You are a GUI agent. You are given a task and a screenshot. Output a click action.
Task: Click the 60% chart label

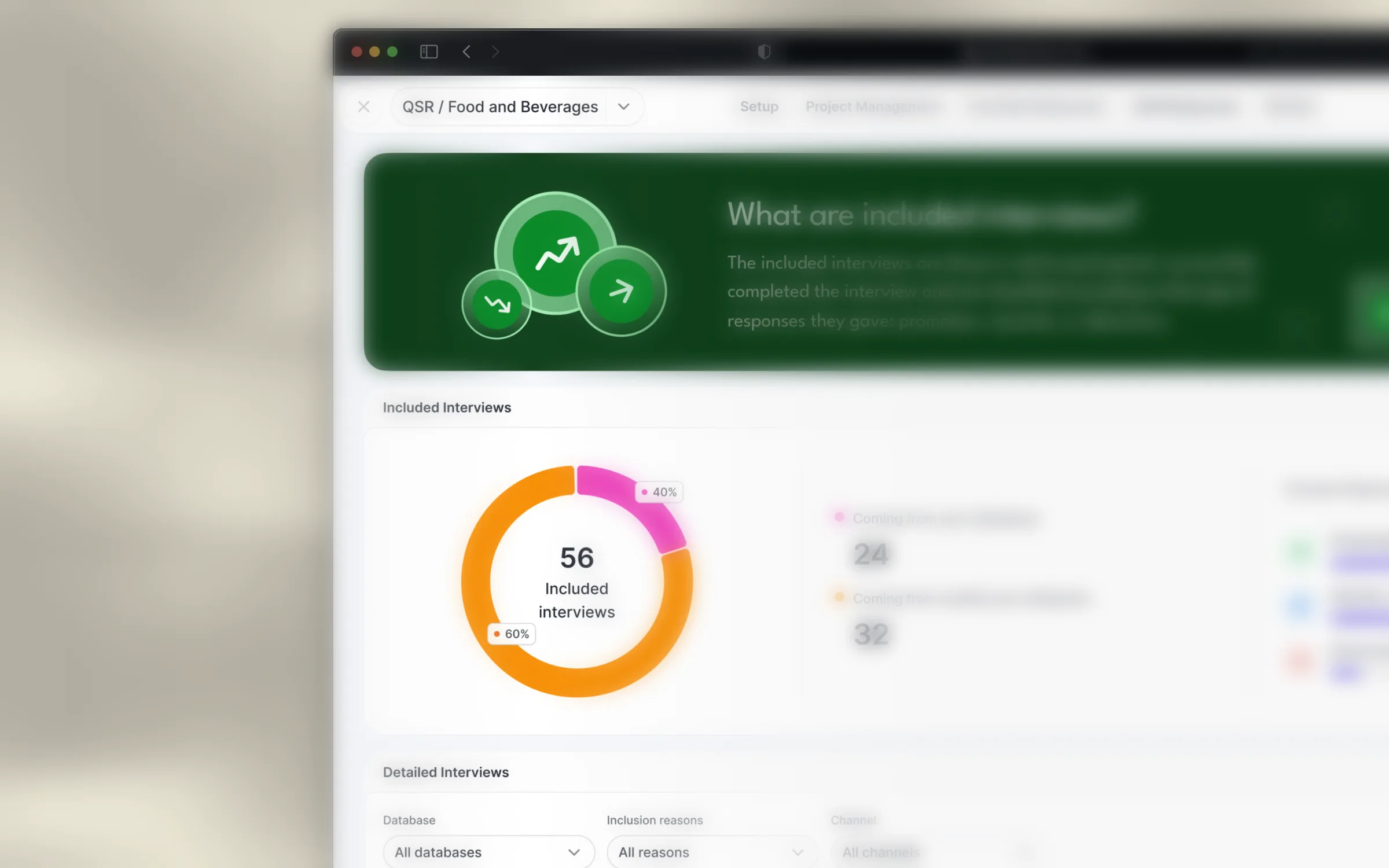click(512, 634)
